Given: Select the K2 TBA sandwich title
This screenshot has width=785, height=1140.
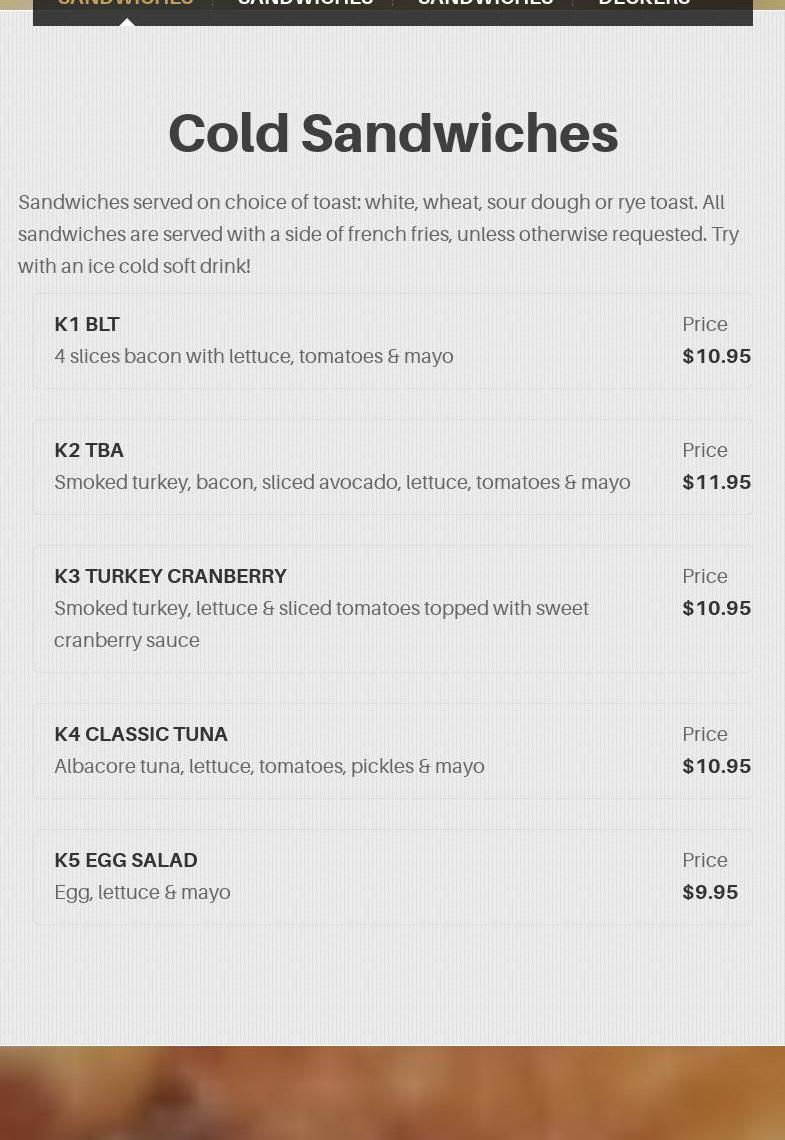Looking at the screenshot, I should point(89,451).
